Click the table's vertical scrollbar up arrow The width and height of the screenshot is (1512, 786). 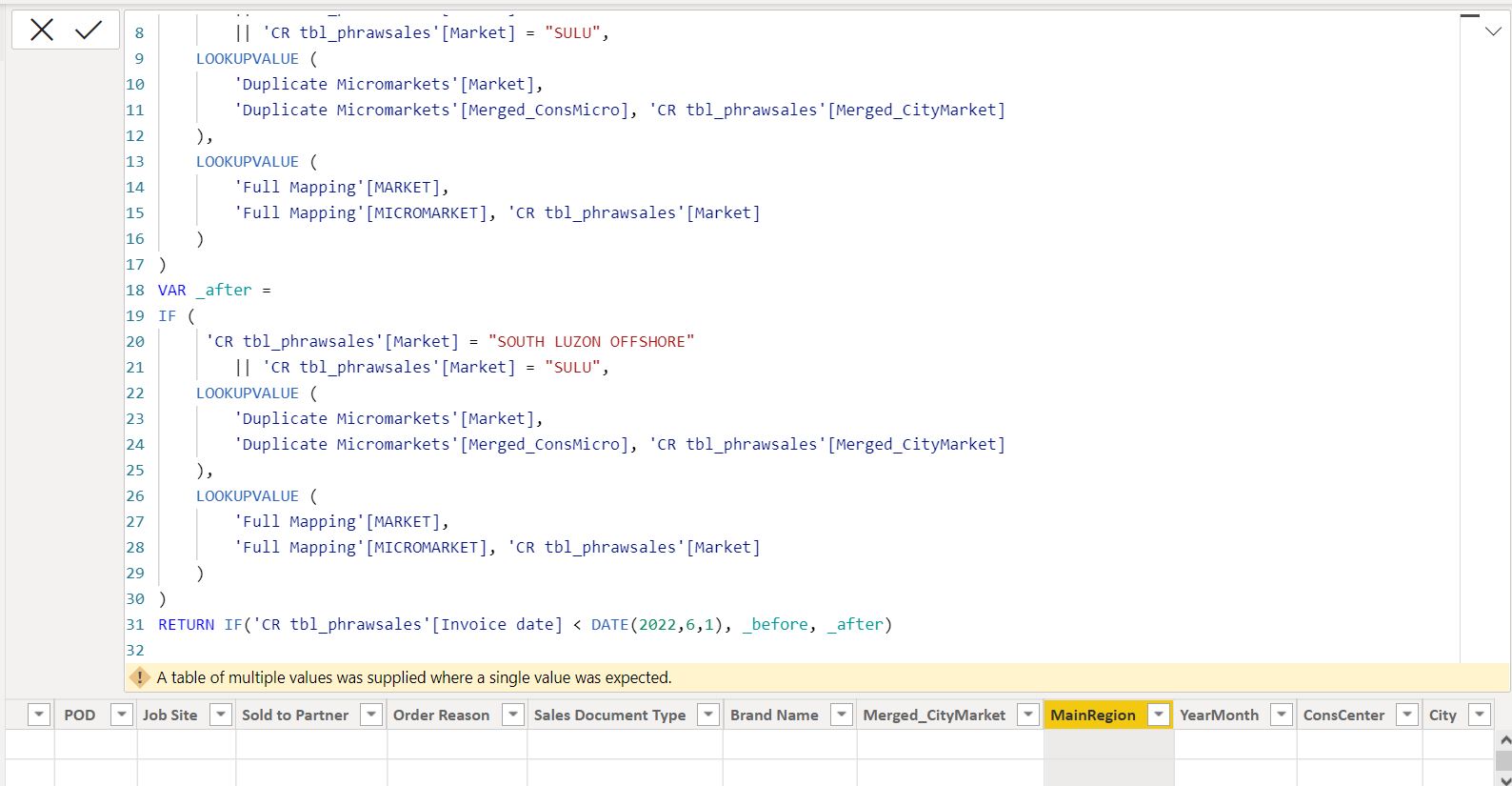(x=1504, y=739)
